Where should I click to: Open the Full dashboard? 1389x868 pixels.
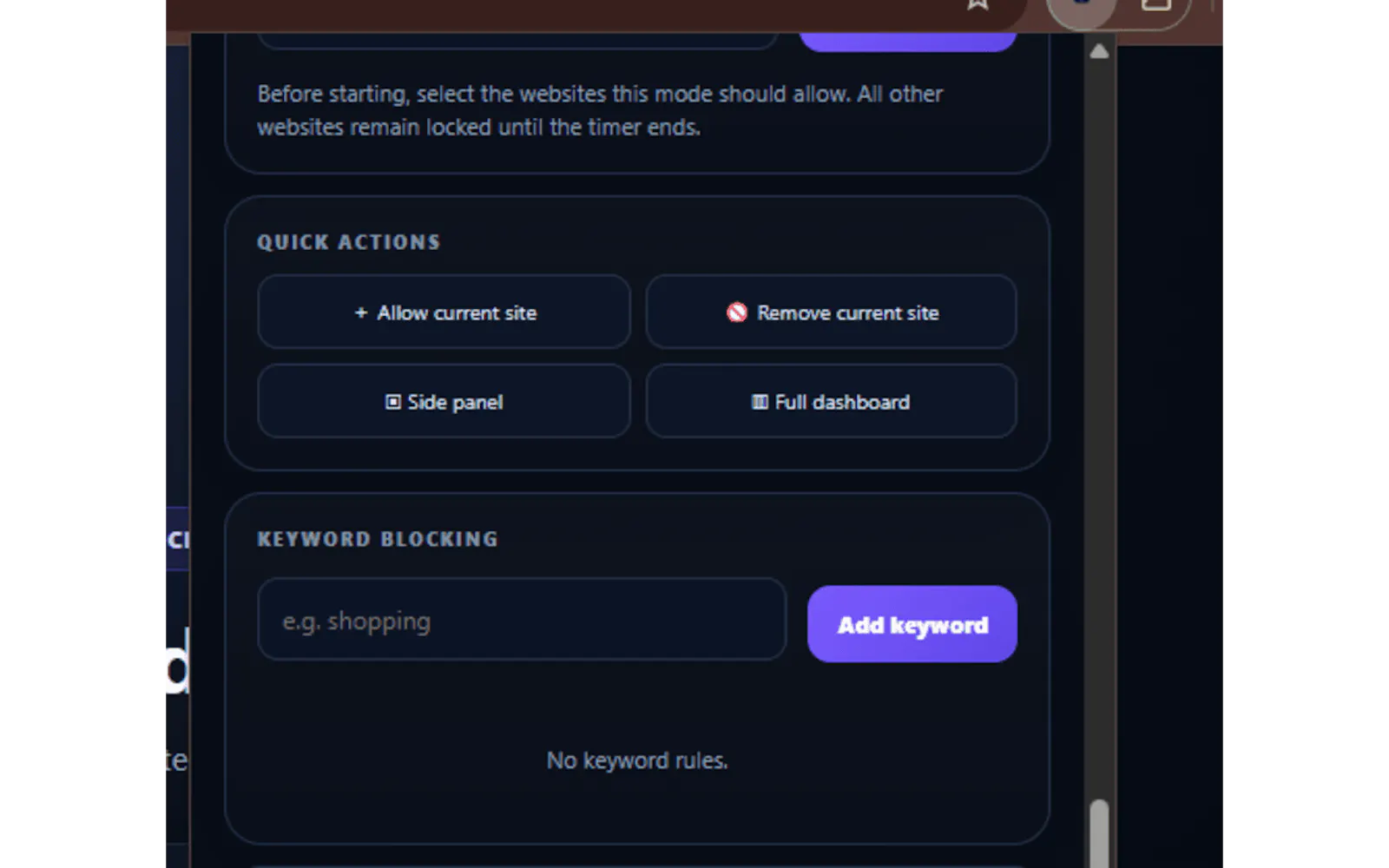click(x=831, y=402)
